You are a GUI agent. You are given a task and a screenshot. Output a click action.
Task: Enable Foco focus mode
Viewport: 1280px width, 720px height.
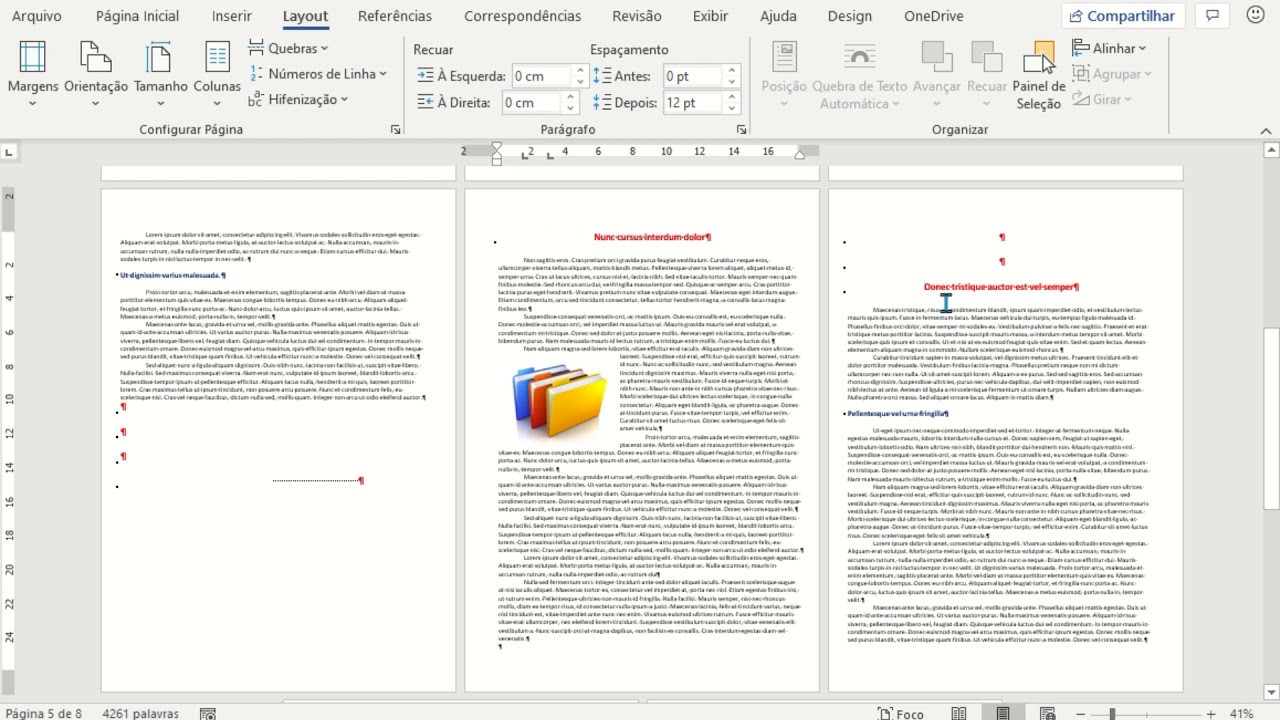[901, 713]
